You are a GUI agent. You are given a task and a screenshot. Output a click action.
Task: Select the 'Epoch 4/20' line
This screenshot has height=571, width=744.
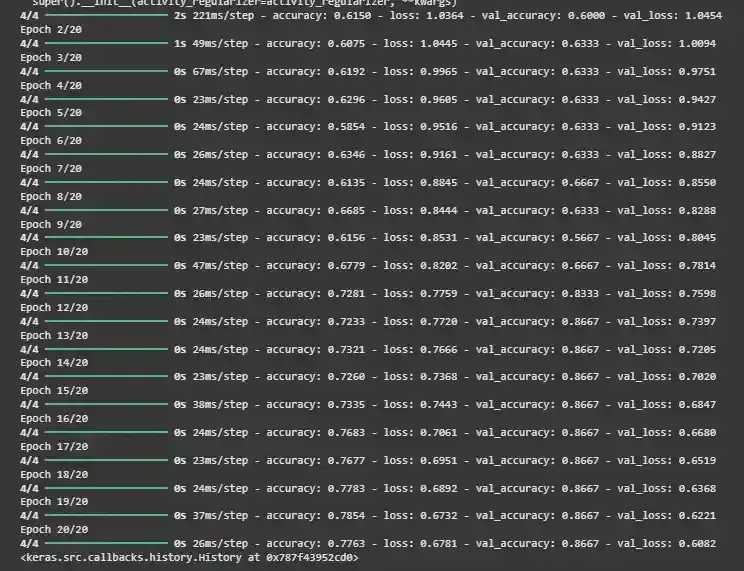51,85
